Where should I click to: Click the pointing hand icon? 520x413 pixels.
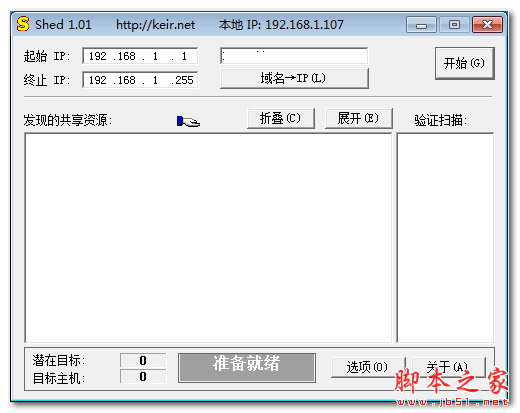pos(188,121)
